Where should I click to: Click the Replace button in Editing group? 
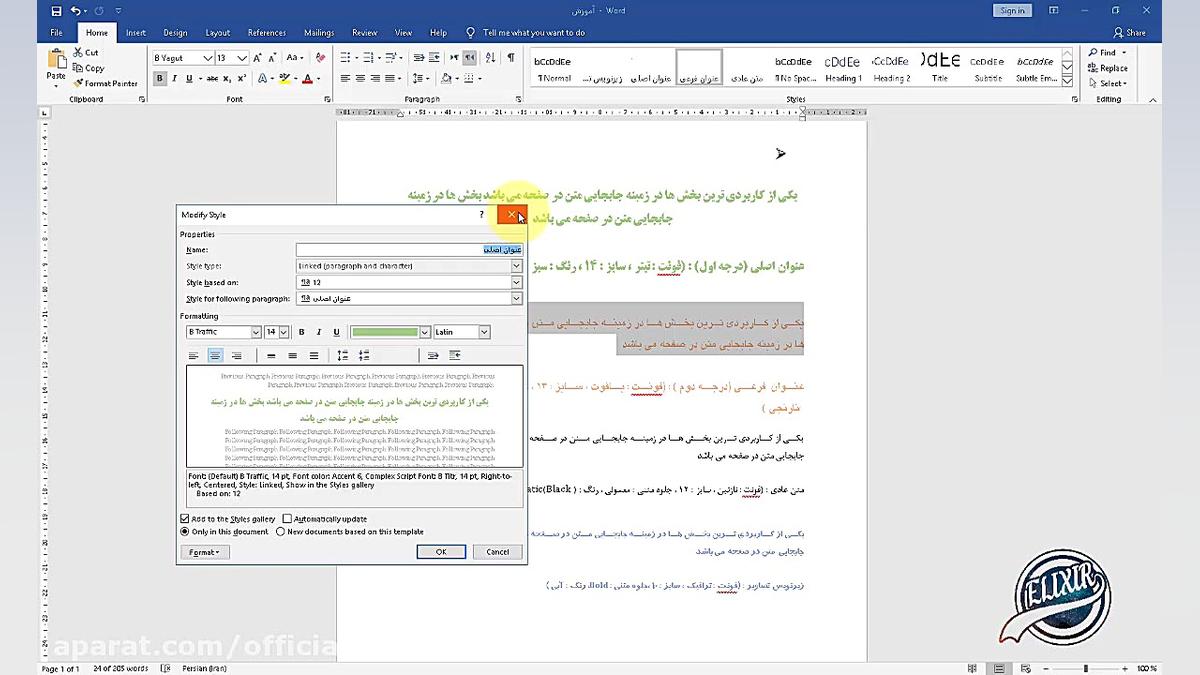point(1108,68)
